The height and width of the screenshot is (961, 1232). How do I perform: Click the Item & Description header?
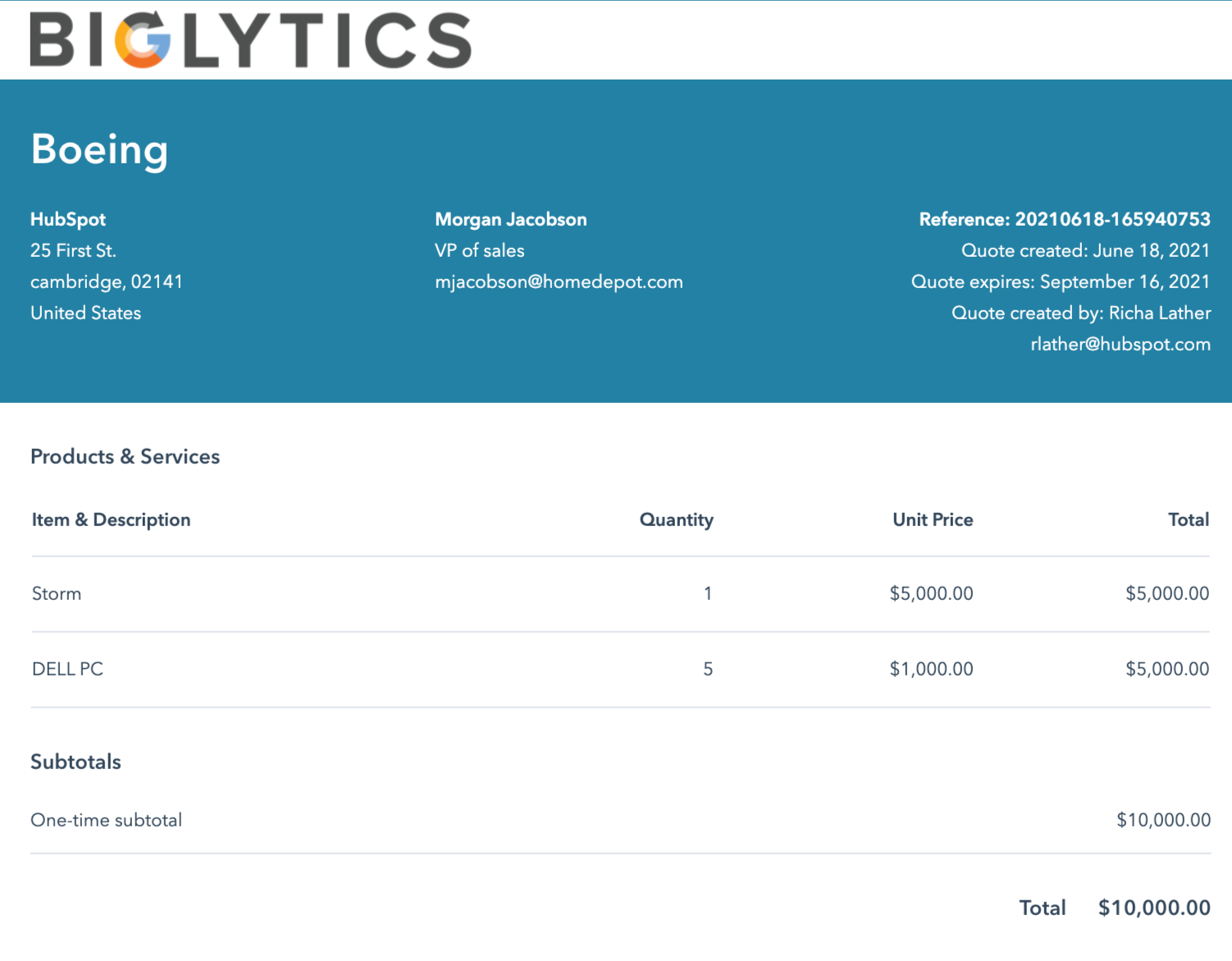pos(111,519)
